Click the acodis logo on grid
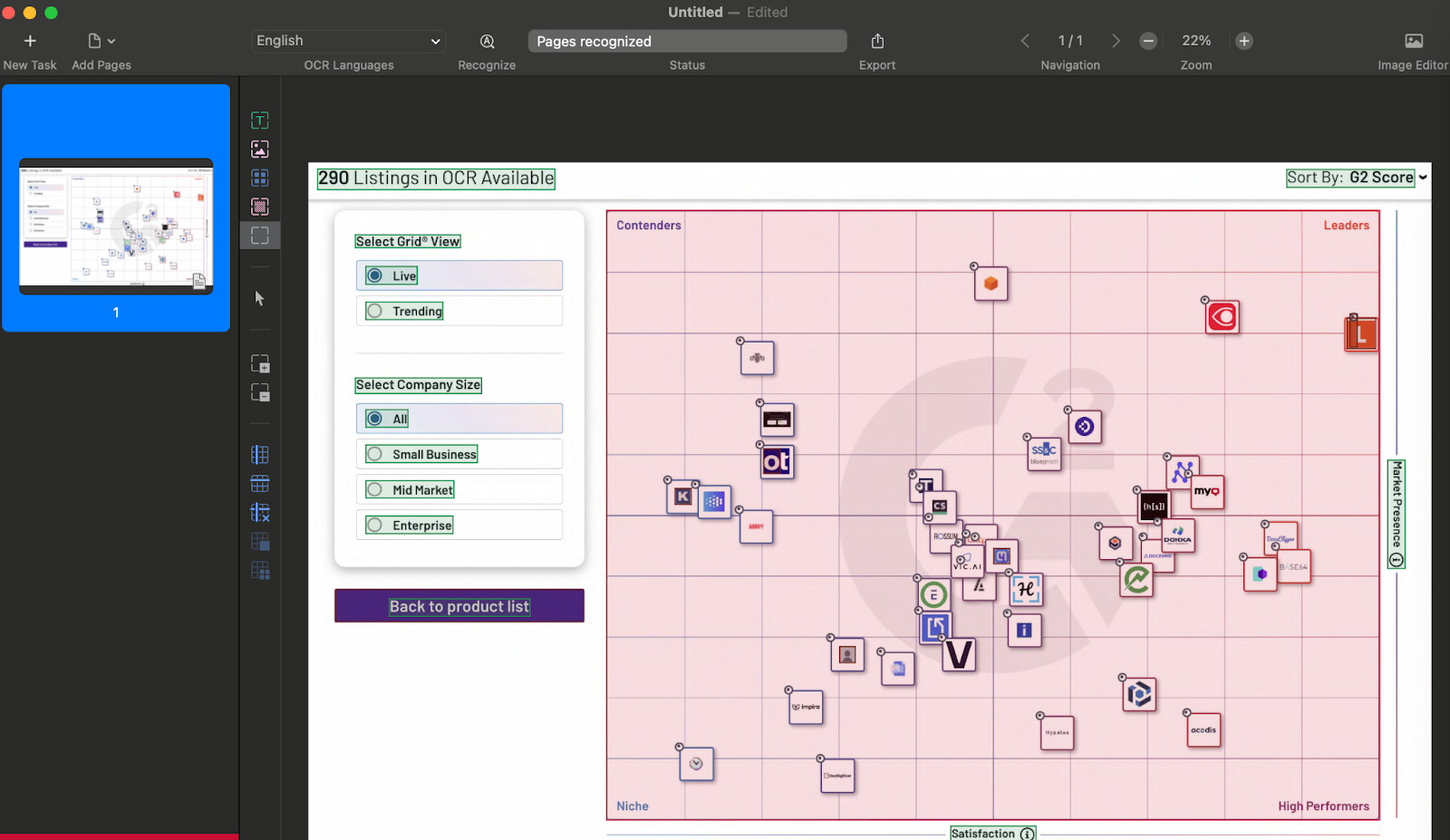 coord(1203,729)
